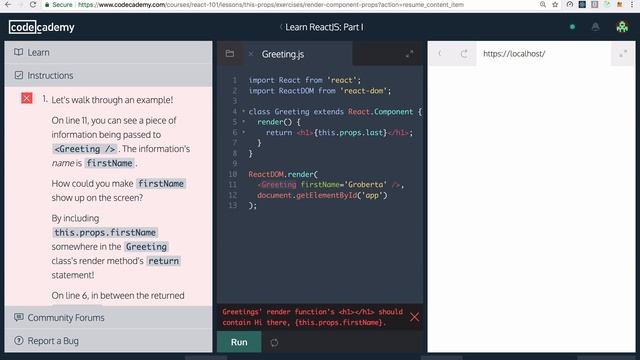Click browser back arrow
Image resolution: width=640 pixels, height=360 pixels.
(x=8, y=4)
